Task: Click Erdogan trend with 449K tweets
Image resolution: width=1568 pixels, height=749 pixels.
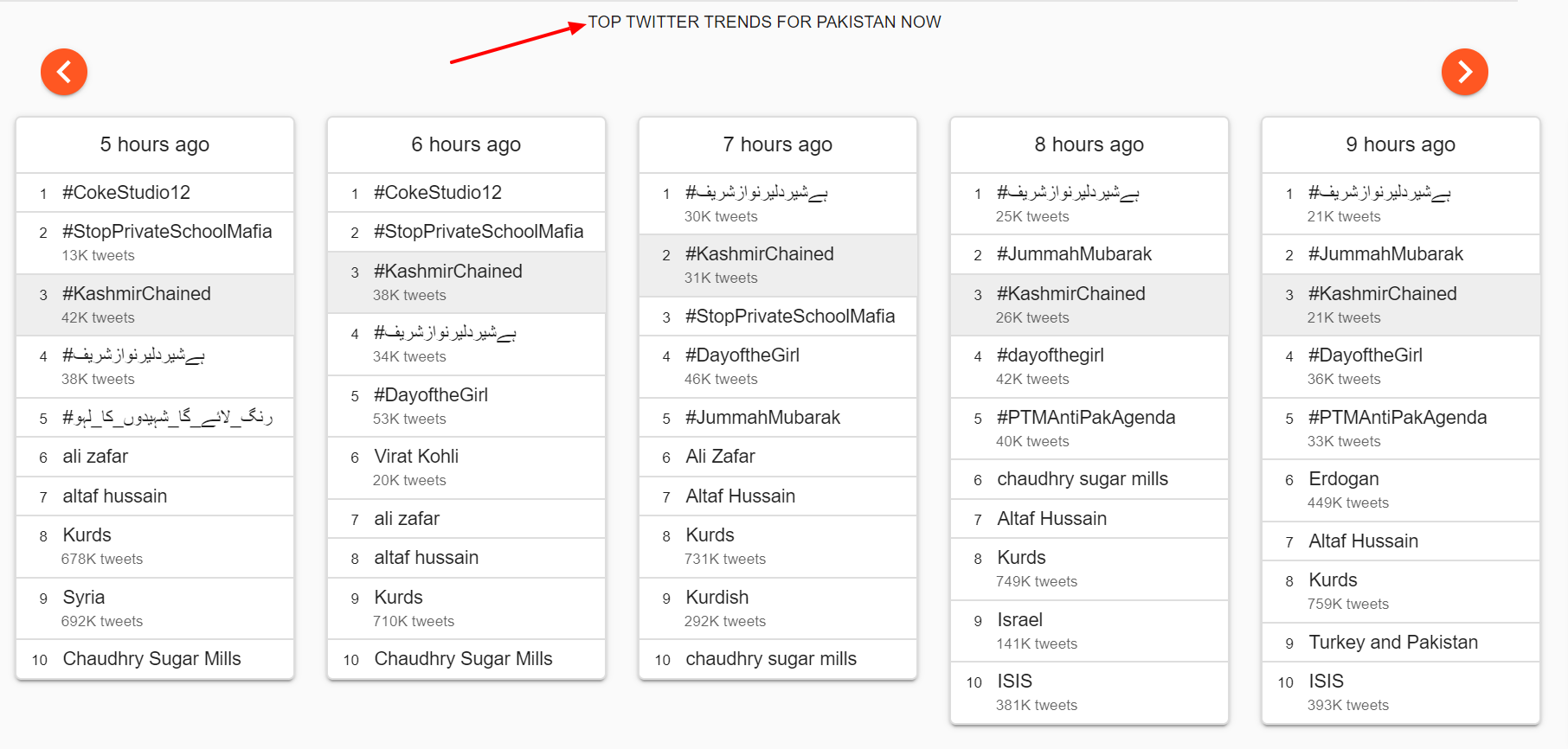Action: (x=1401, y=490)
